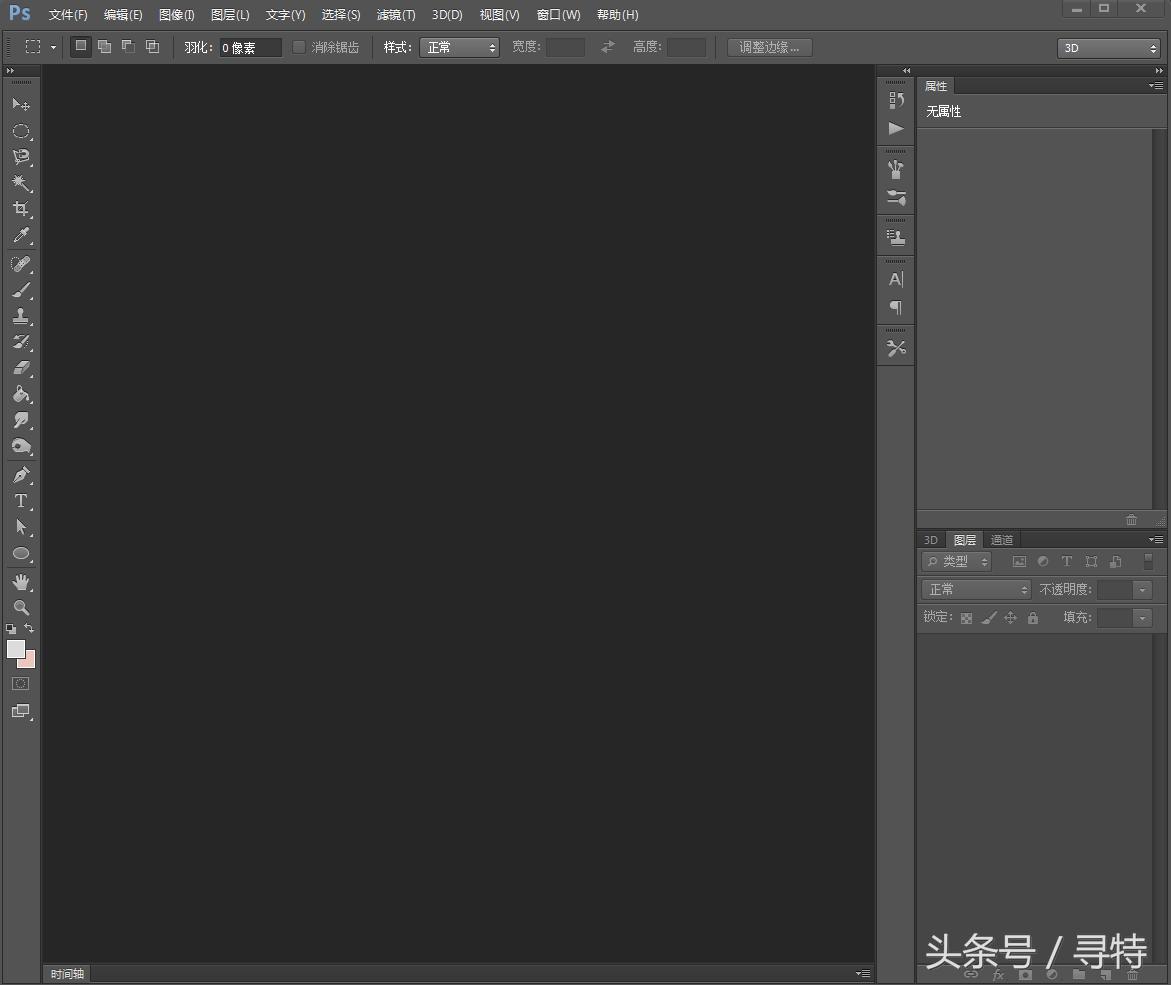Click the 调整边缘 refine edge button
Viewport: 1171px width, 985px height.
pos(769,46)
